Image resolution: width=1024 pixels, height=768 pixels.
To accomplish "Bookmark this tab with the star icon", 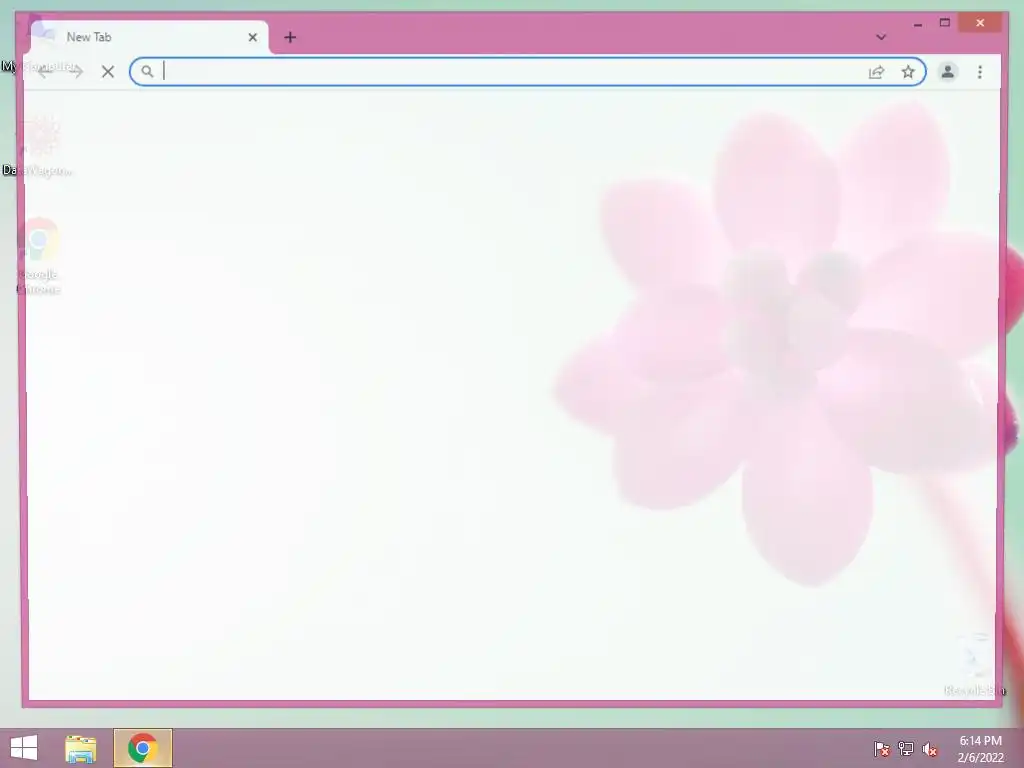I will pyautogui.click(x=908, y=72).
